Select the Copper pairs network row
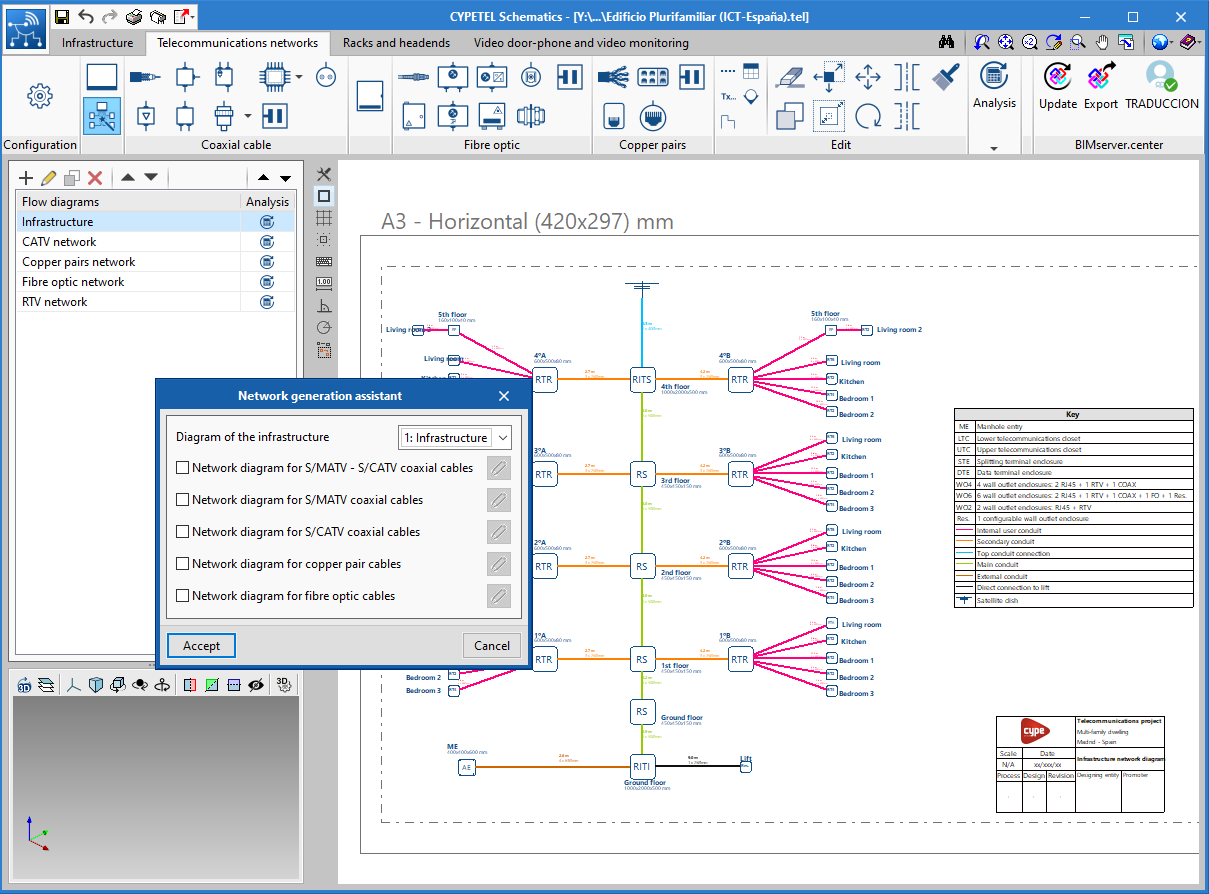The height and width of the screenshot is (894, 1209). (156, 262)
